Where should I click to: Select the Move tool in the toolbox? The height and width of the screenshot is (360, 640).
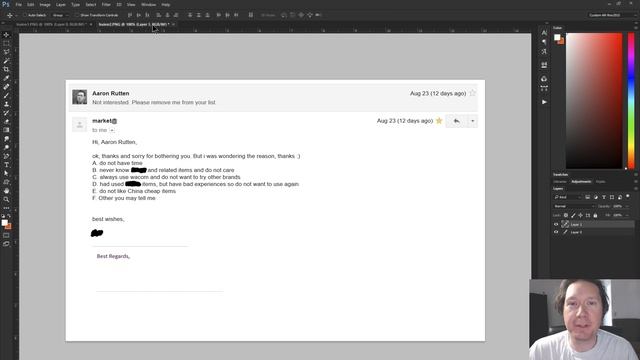[6, 35]
